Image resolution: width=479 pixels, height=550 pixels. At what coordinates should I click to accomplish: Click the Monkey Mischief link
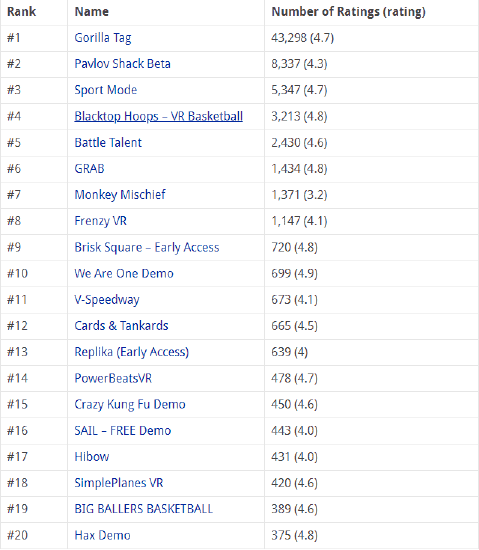[120, 195]
